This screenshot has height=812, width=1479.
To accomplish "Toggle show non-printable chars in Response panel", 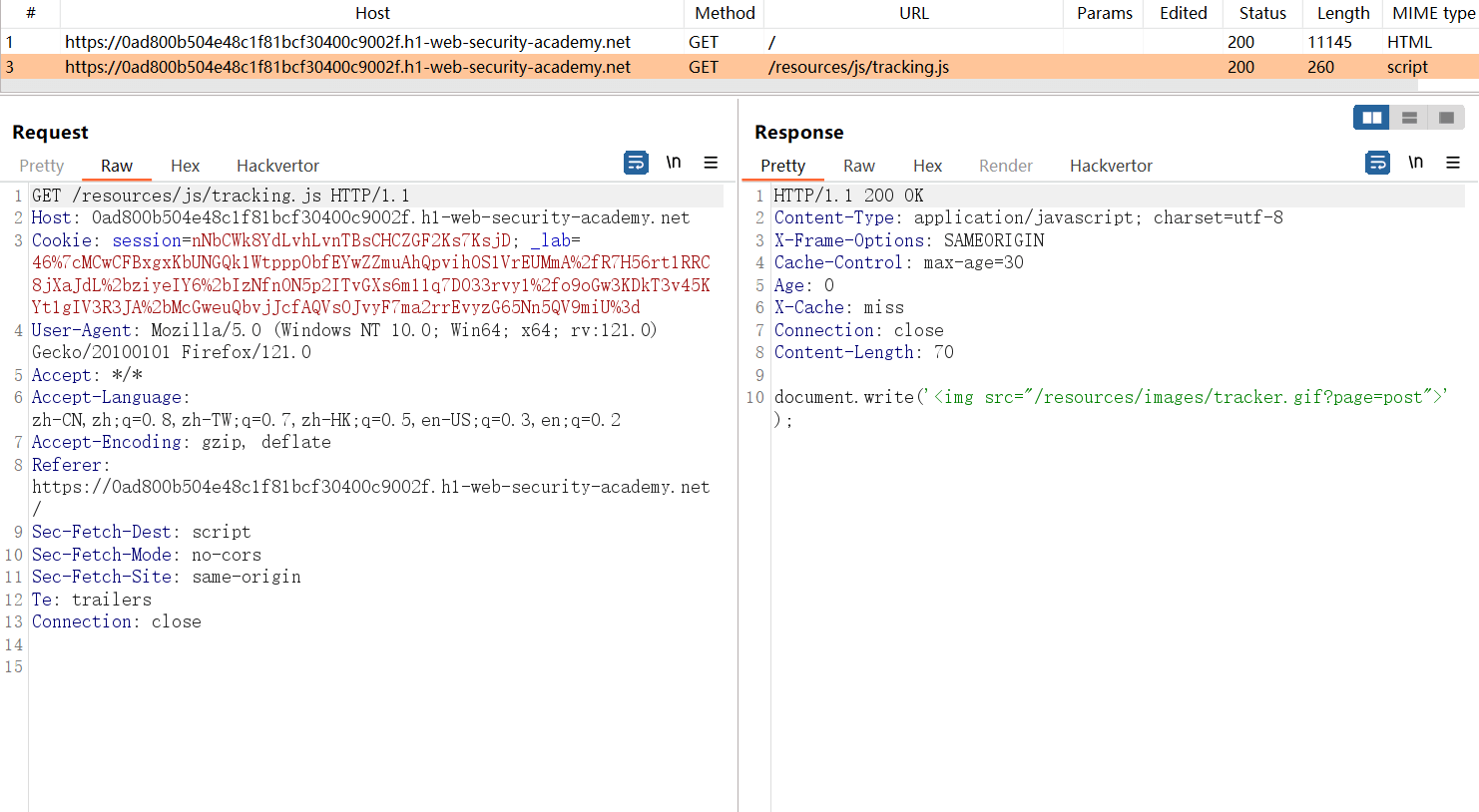I will (x=1415, y=163).
